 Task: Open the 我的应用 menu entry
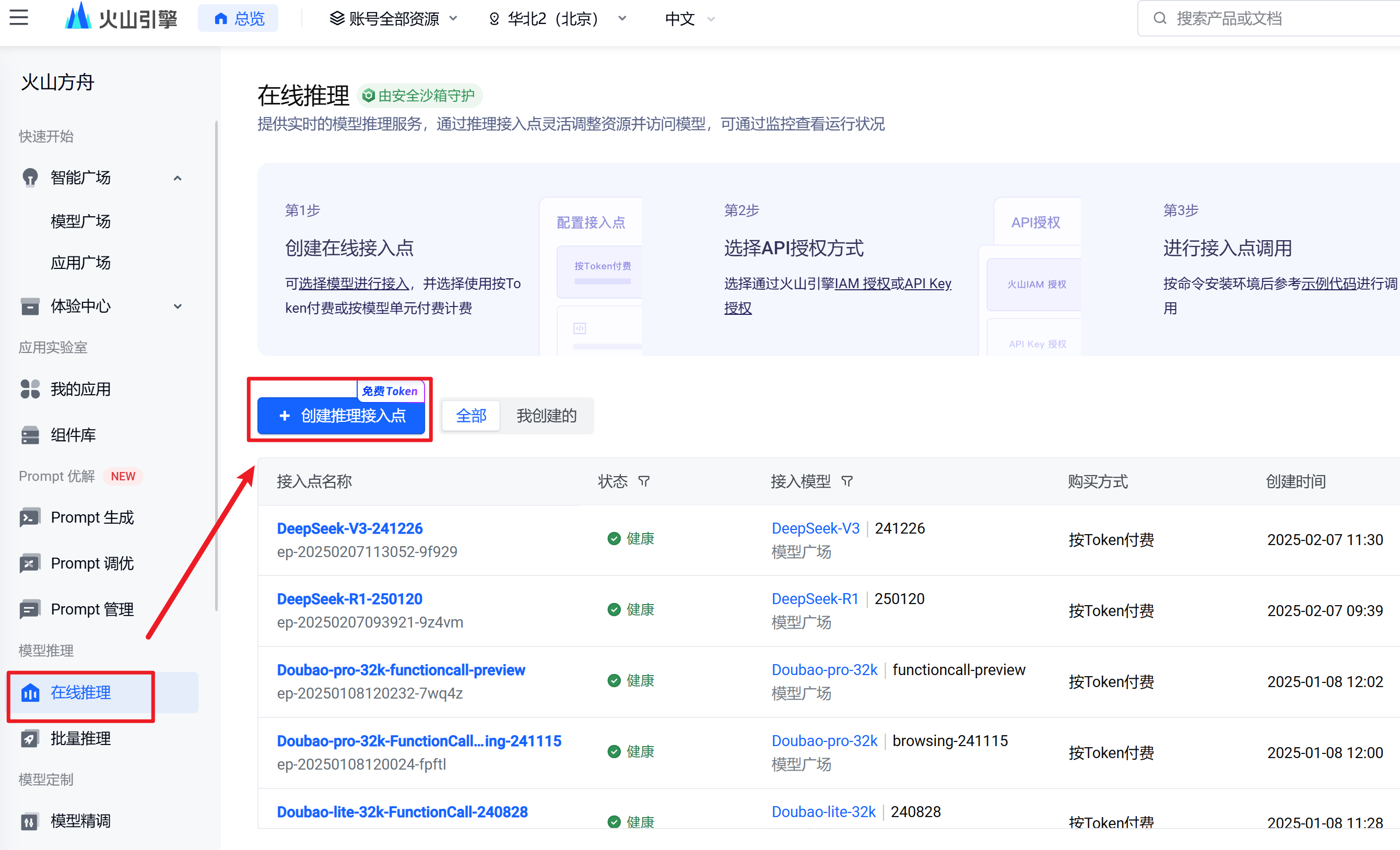coord(81,389)
